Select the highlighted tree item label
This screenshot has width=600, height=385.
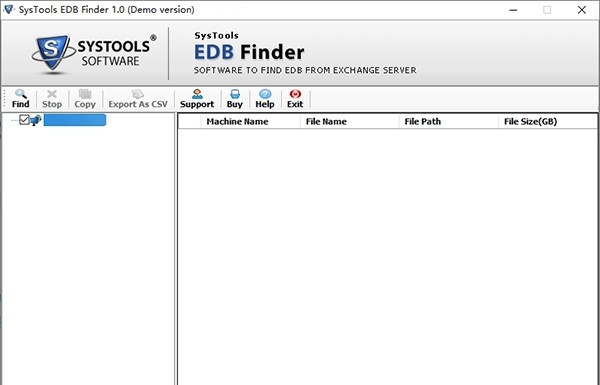point(75,120)
